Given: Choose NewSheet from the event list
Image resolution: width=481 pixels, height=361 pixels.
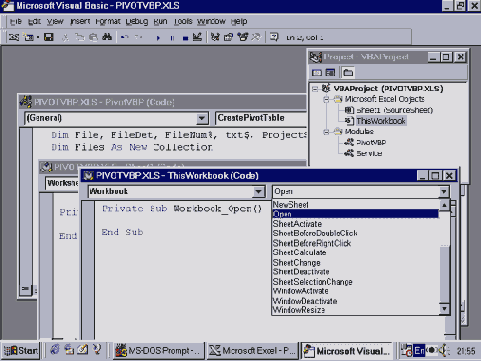Looking at the screenshot, I should point(355,205).
